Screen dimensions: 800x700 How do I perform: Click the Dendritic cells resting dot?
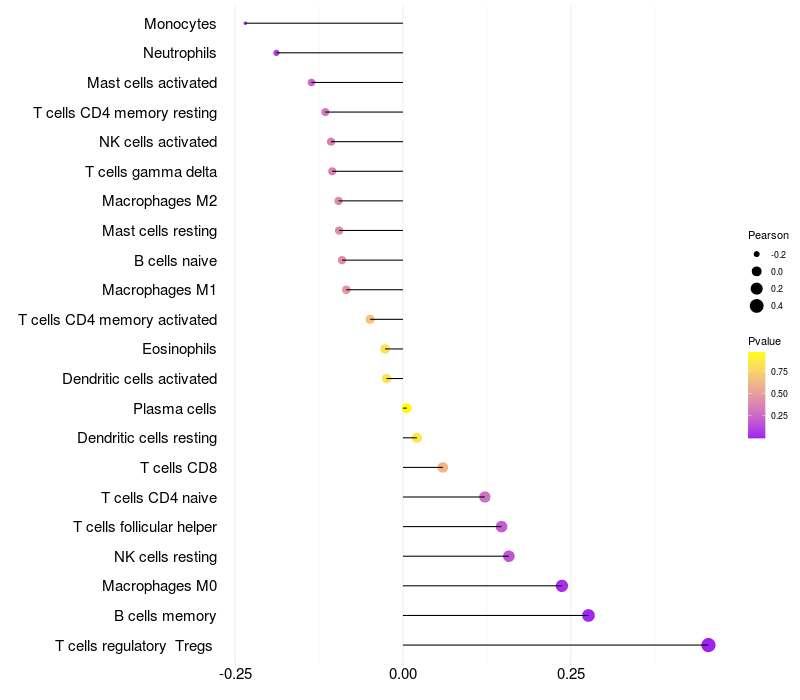417,438
